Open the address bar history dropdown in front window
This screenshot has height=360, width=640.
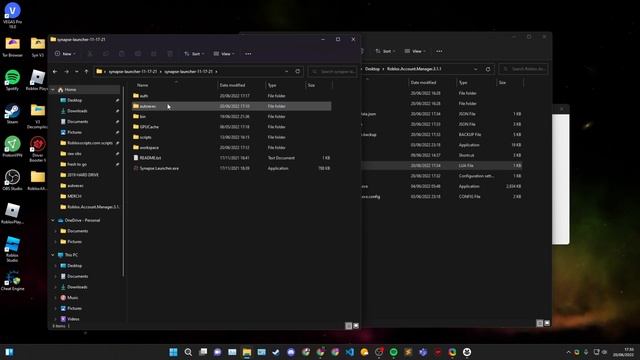click(x=287, y=71)
